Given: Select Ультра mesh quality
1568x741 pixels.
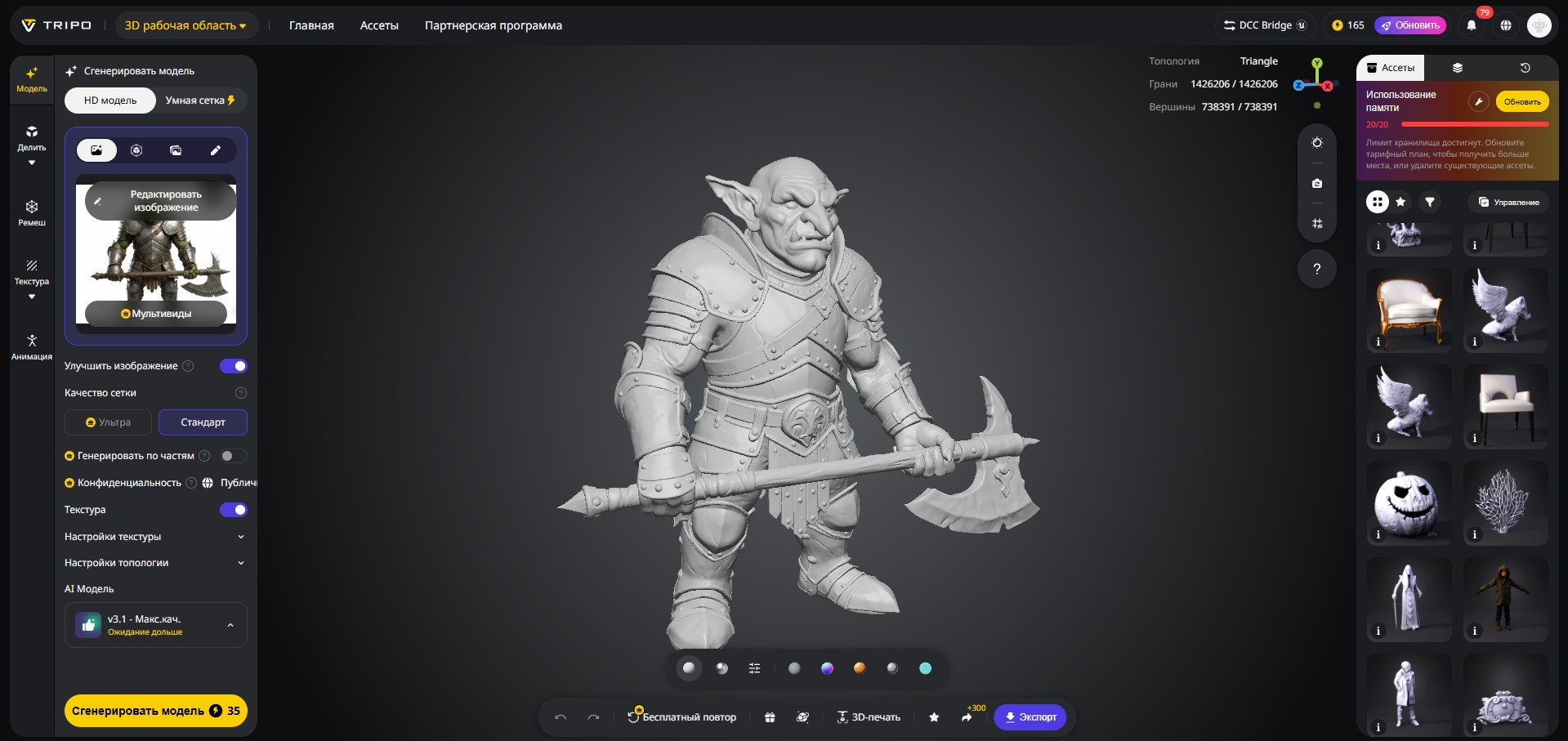Looking at the screenshot, I should tap(108, 422).
